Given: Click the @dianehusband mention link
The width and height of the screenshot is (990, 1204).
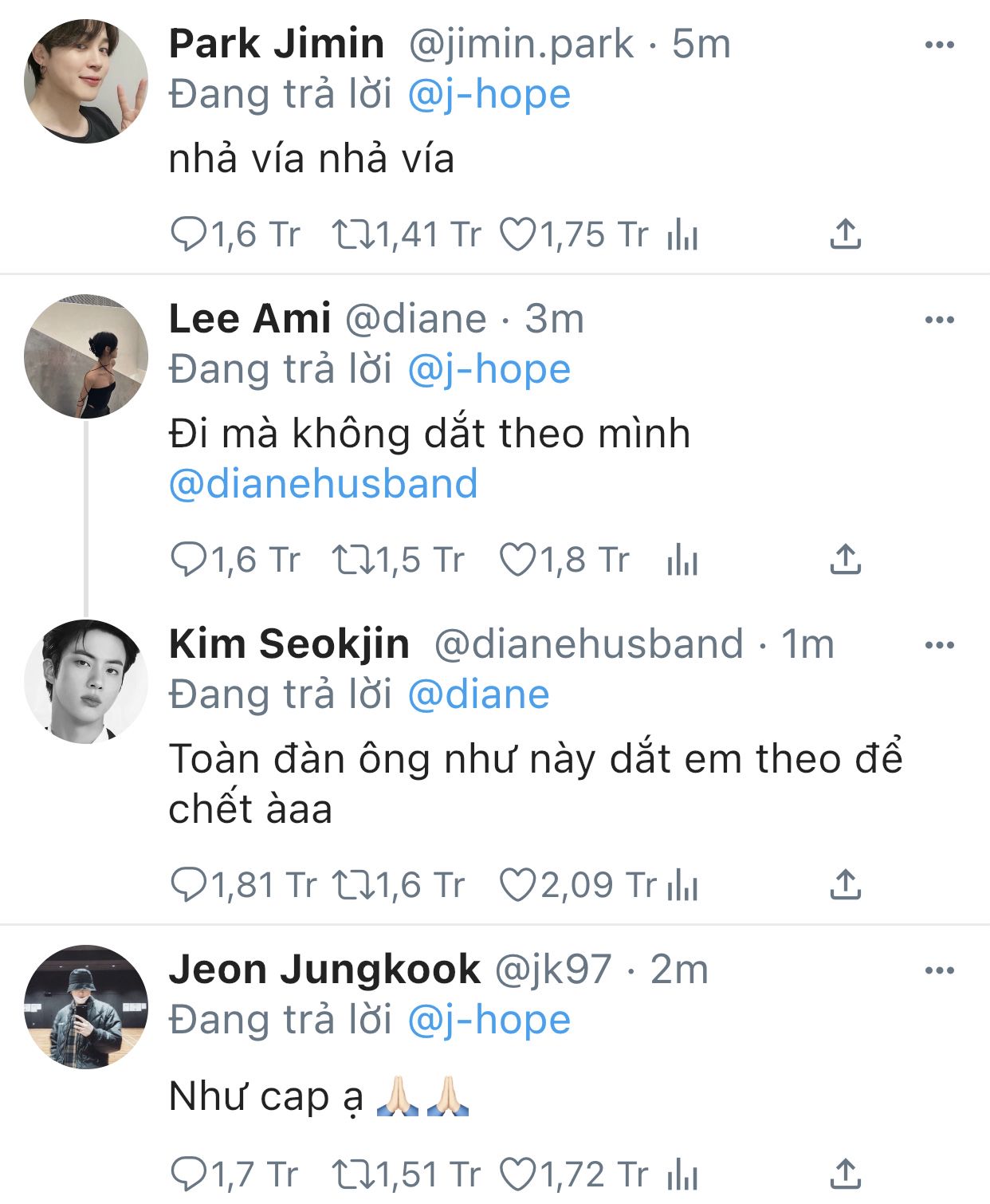Looking at the screenshot, I should (x=323, y=484).
